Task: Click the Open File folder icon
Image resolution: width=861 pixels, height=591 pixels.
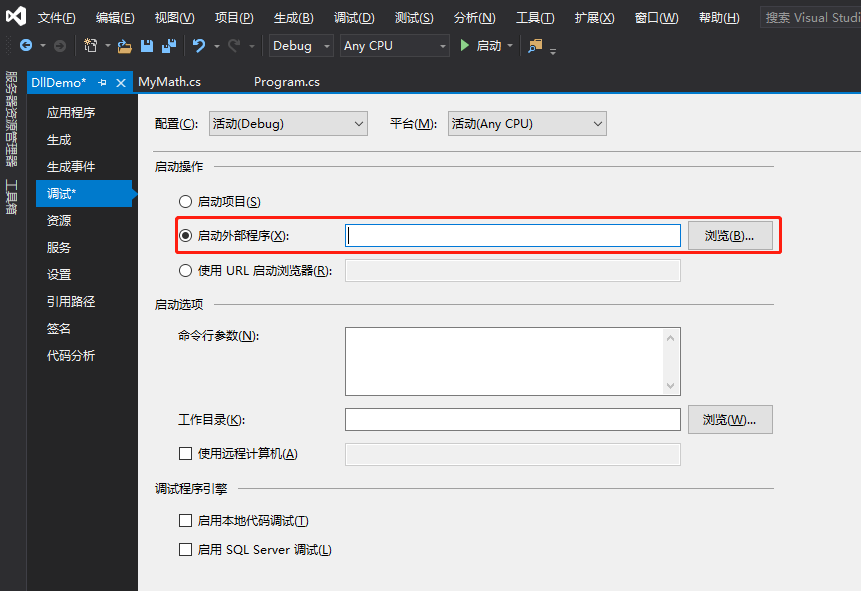Action: tap(125, 47)
